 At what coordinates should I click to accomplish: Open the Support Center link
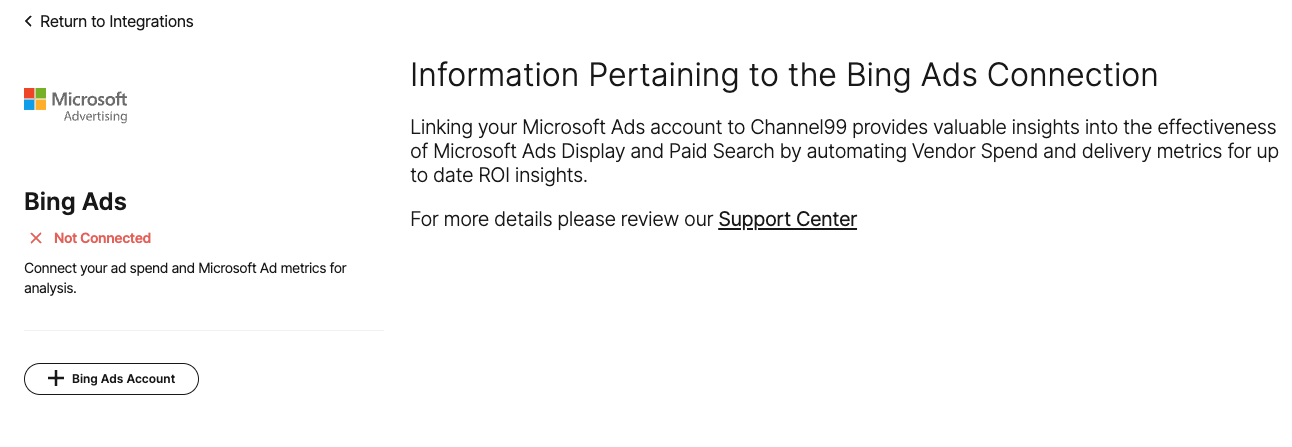787,219
